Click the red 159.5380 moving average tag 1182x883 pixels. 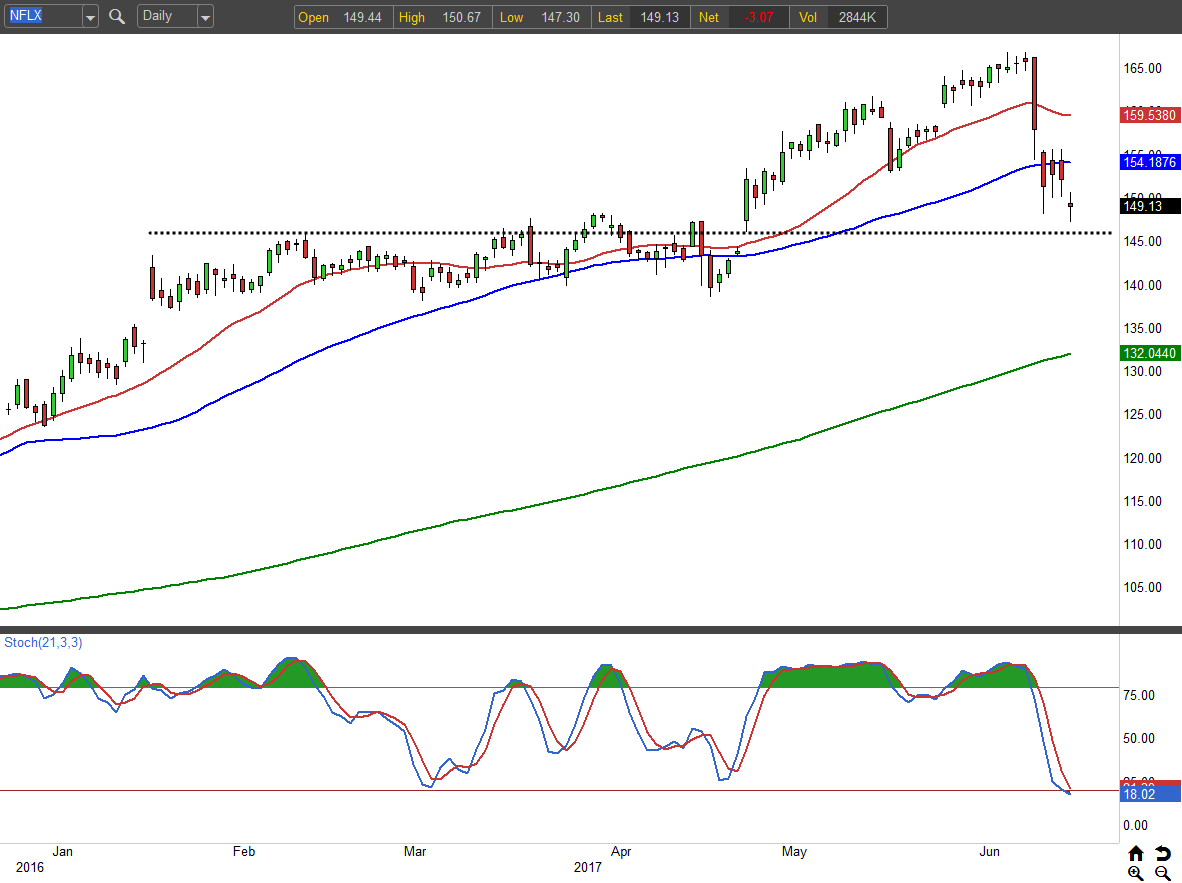point(1151,115)
